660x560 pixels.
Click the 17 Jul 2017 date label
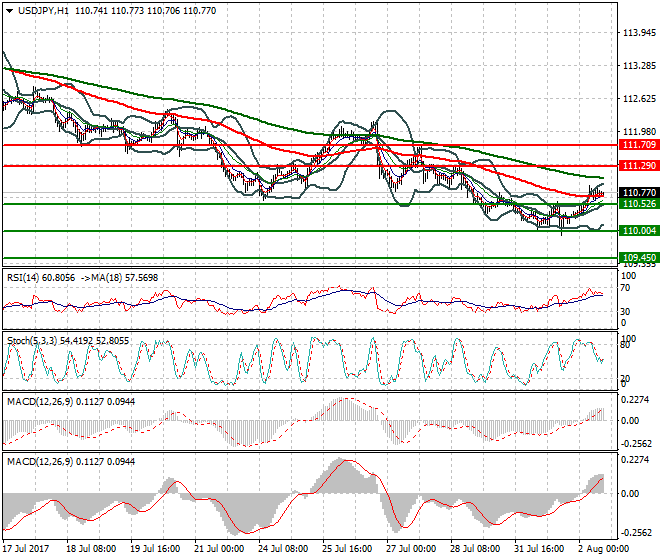tap(26, 549)
